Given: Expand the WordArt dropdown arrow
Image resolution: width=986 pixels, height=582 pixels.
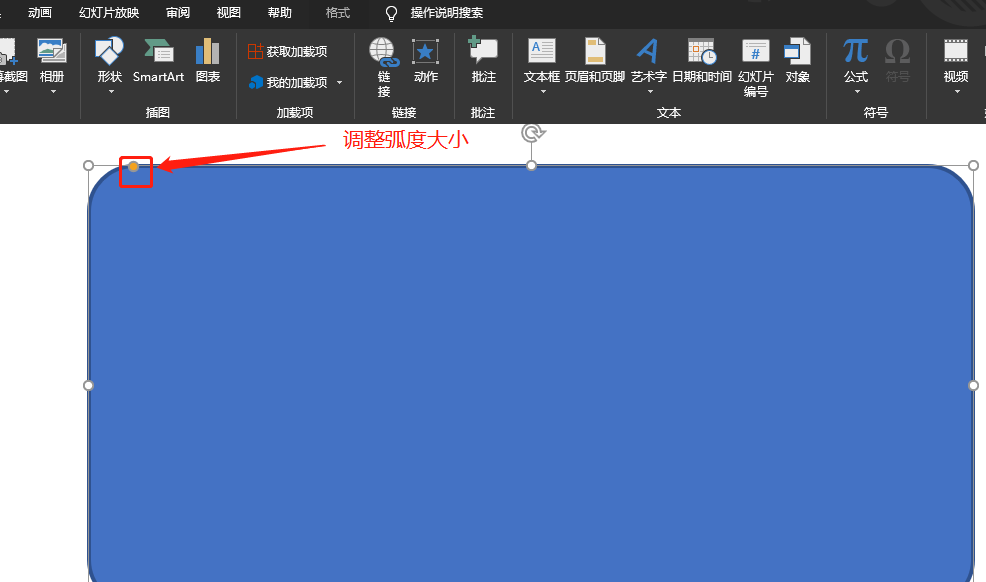Looking at the screenshot, I should (x=650, y=92).
